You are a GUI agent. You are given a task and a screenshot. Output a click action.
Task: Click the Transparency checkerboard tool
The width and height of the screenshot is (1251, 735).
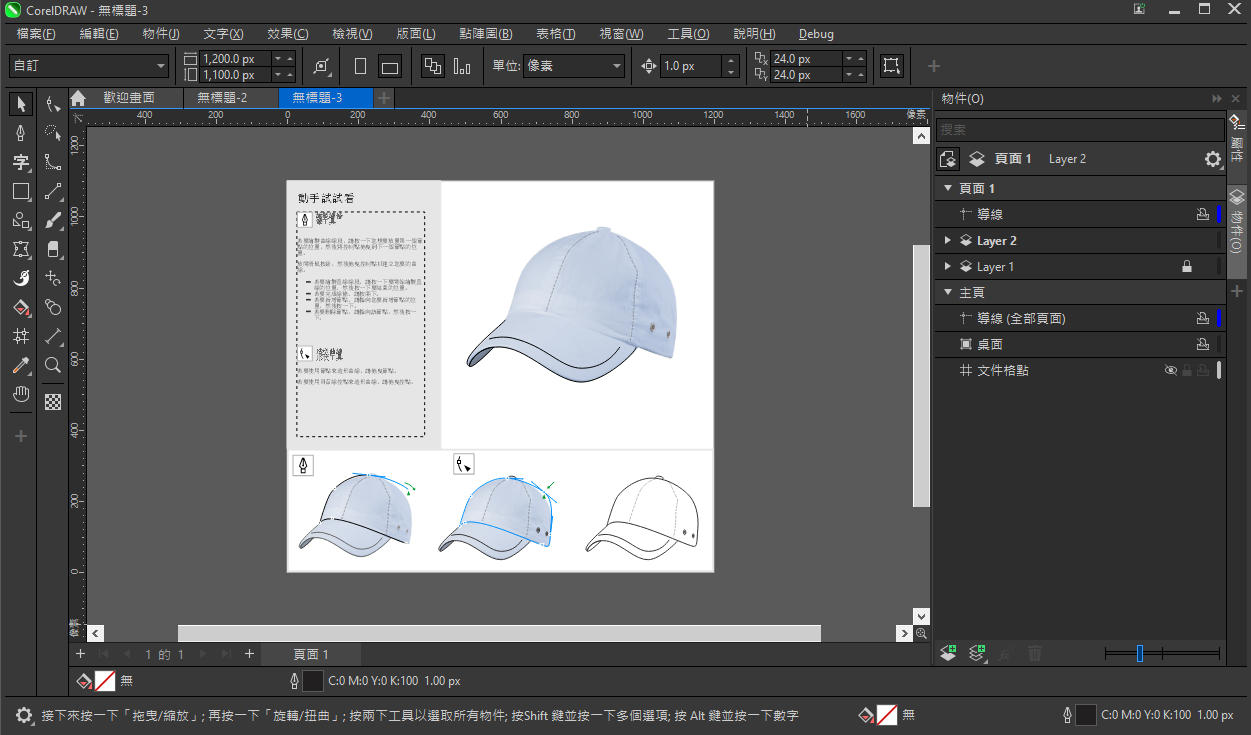[53, 402]
